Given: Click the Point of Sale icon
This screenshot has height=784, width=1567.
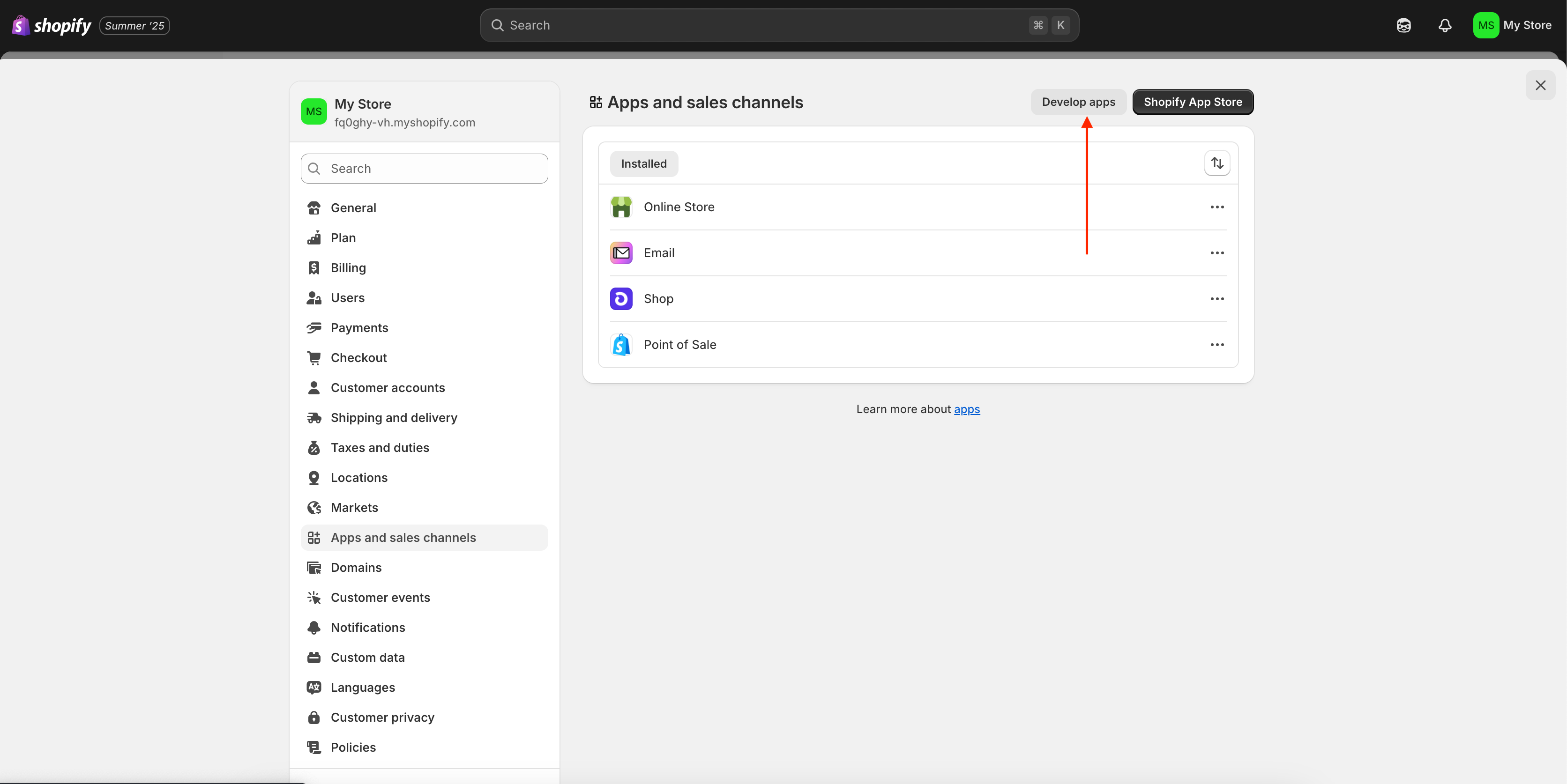Looking at the screenshot, I should pos(621,345).
